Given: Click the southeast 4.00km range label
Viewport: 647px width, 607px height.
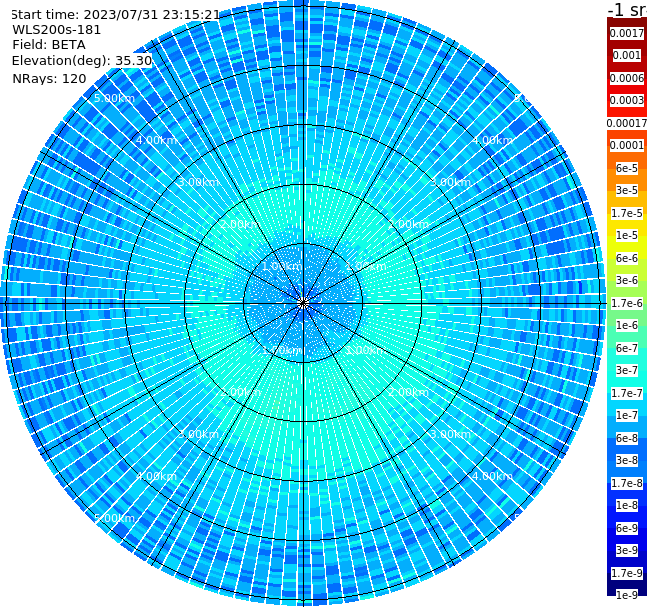Looking at the screenshot, I should pyautogui.click(x=492, y=476).
